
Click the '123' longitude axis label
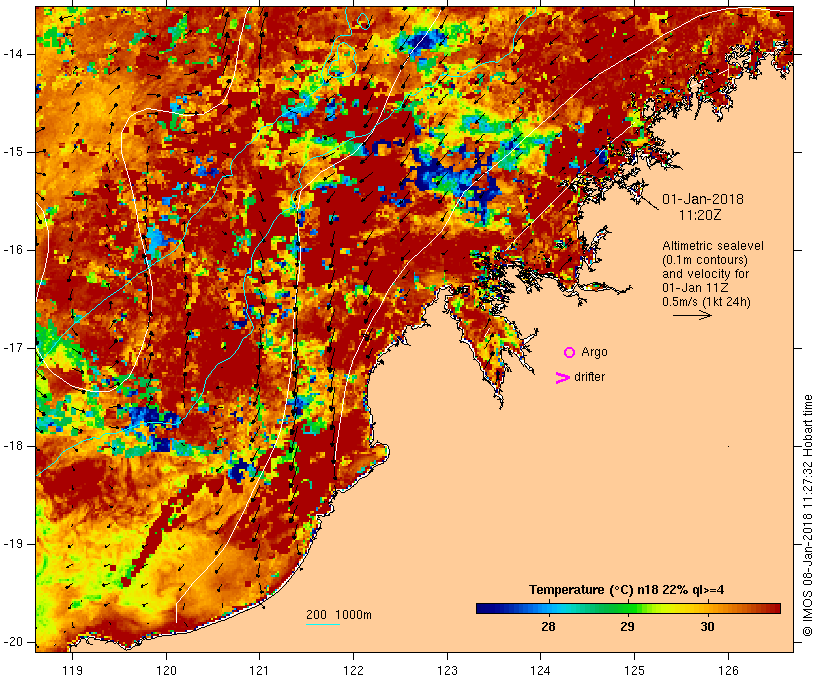pyautogui.click(x=447, y=671)
